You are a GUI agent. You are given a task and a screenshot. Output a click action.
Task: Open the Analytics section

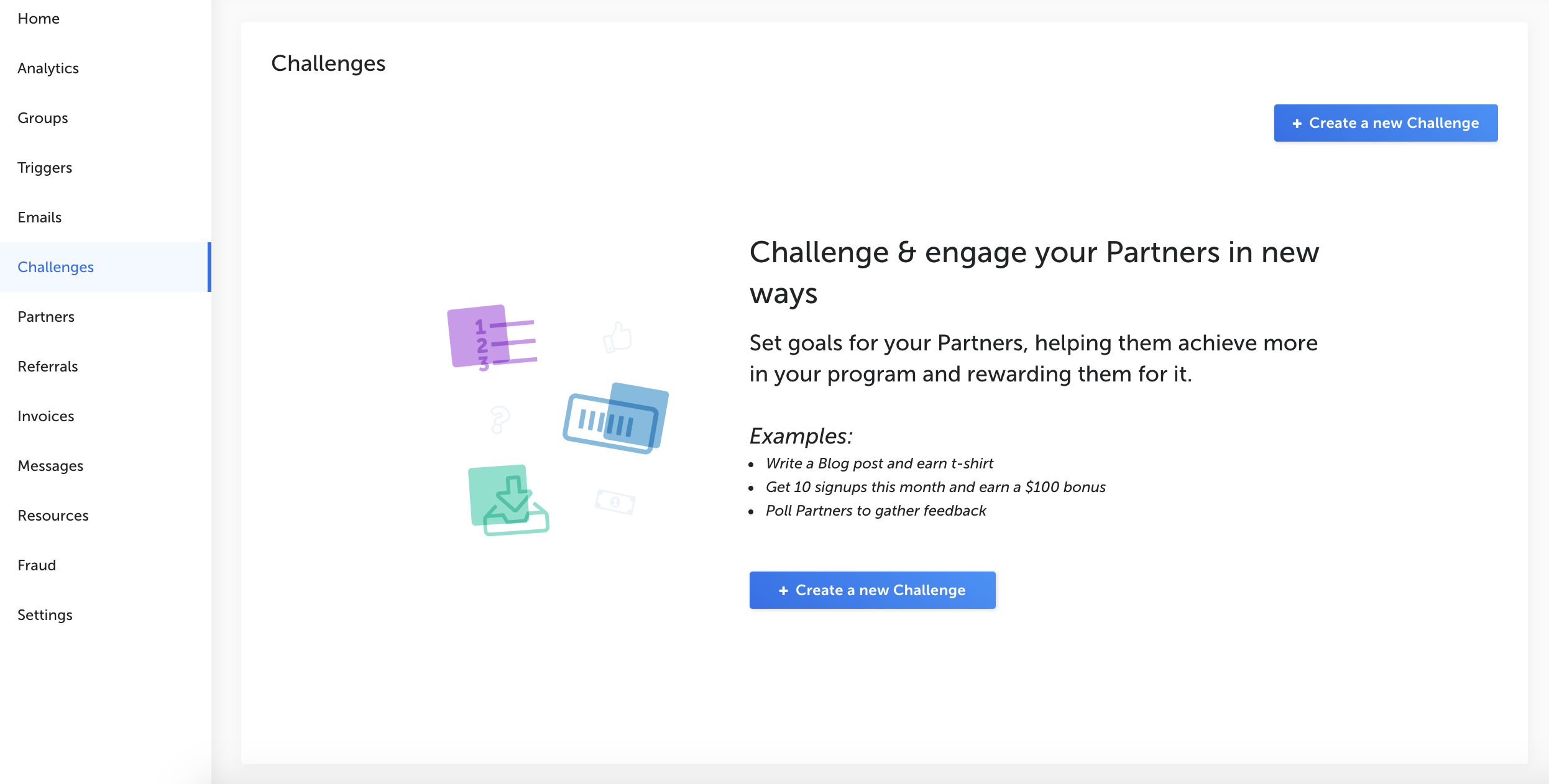pyautogui.click(x=48, y=68)
